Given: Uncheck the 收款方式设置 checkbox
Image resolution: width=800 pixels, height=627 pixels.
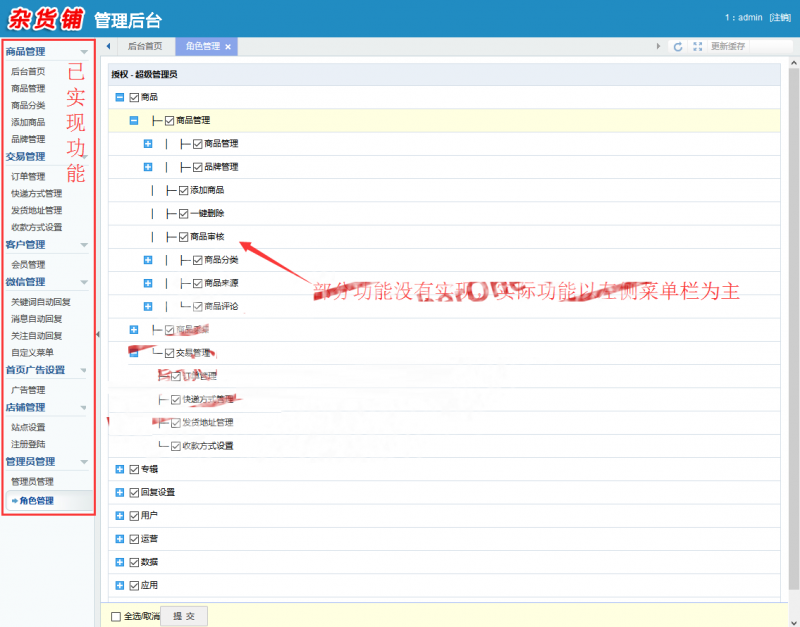Looking at the screenshot, I should click(176, 446).
